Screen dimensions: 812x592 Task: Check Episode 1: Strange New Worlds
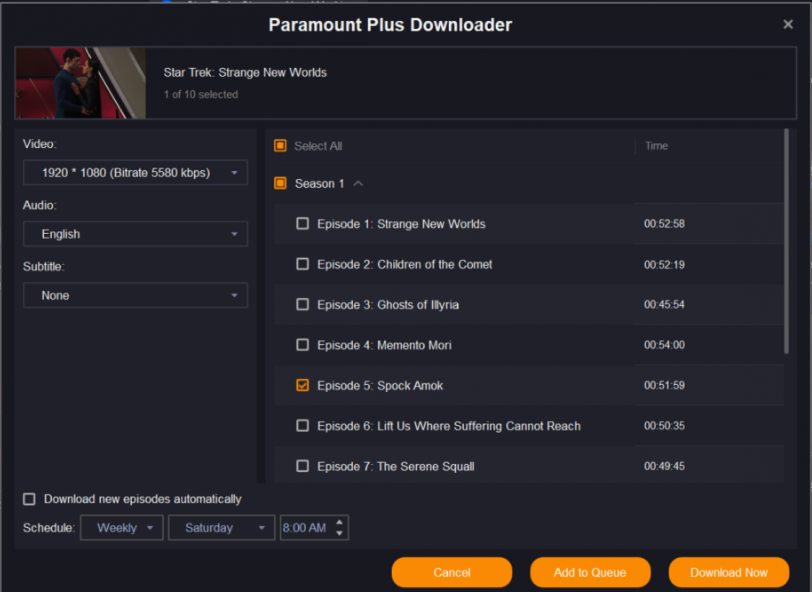[x=302, y=224]
